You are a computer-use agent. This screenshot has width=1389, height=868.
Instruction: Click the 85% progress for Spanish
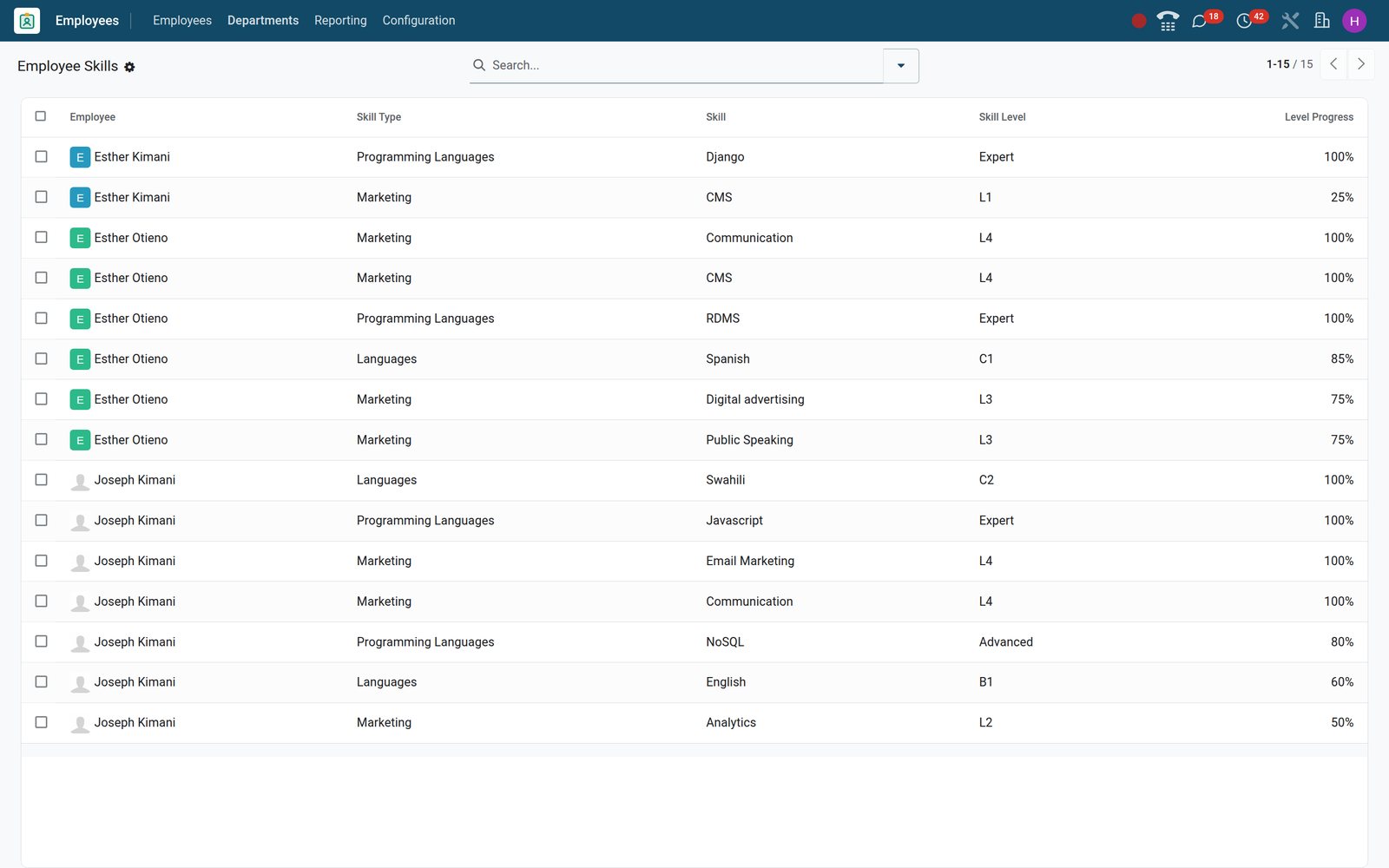click(1342, 359)
